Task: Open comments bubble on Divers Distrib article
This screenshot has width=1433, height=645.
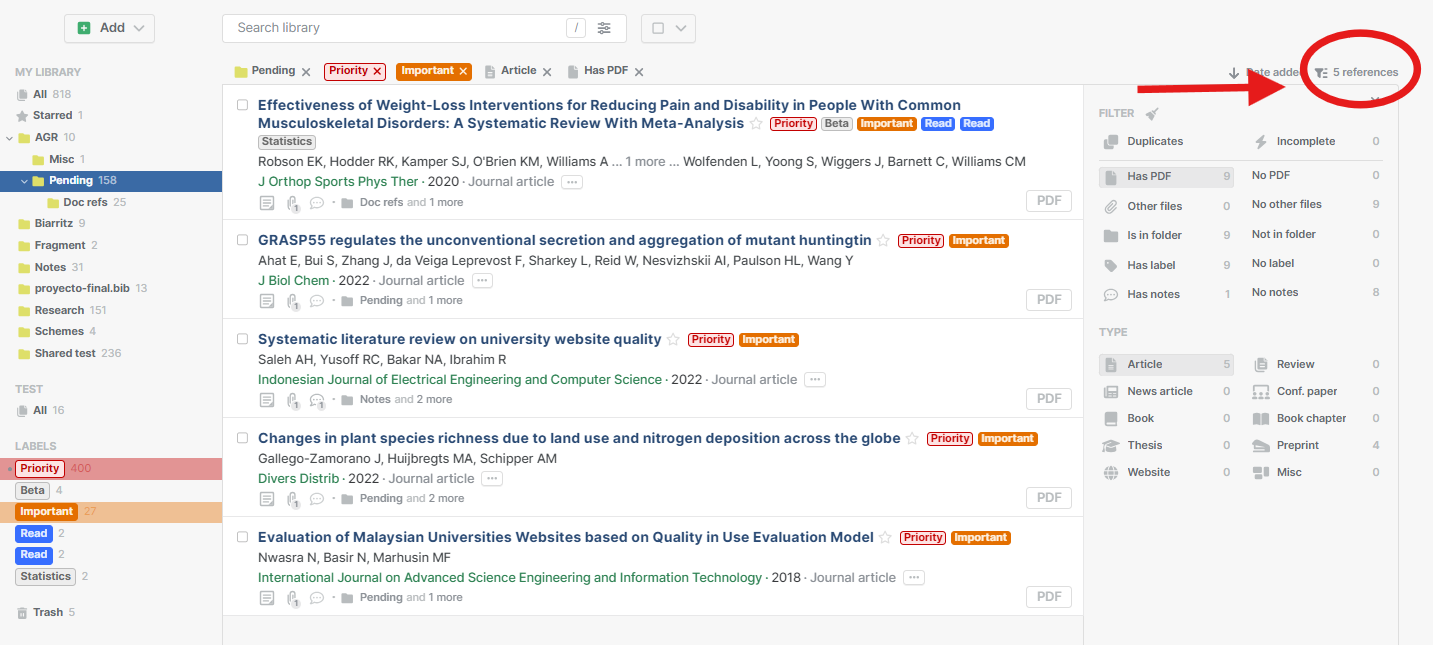Action: [317, 498]
